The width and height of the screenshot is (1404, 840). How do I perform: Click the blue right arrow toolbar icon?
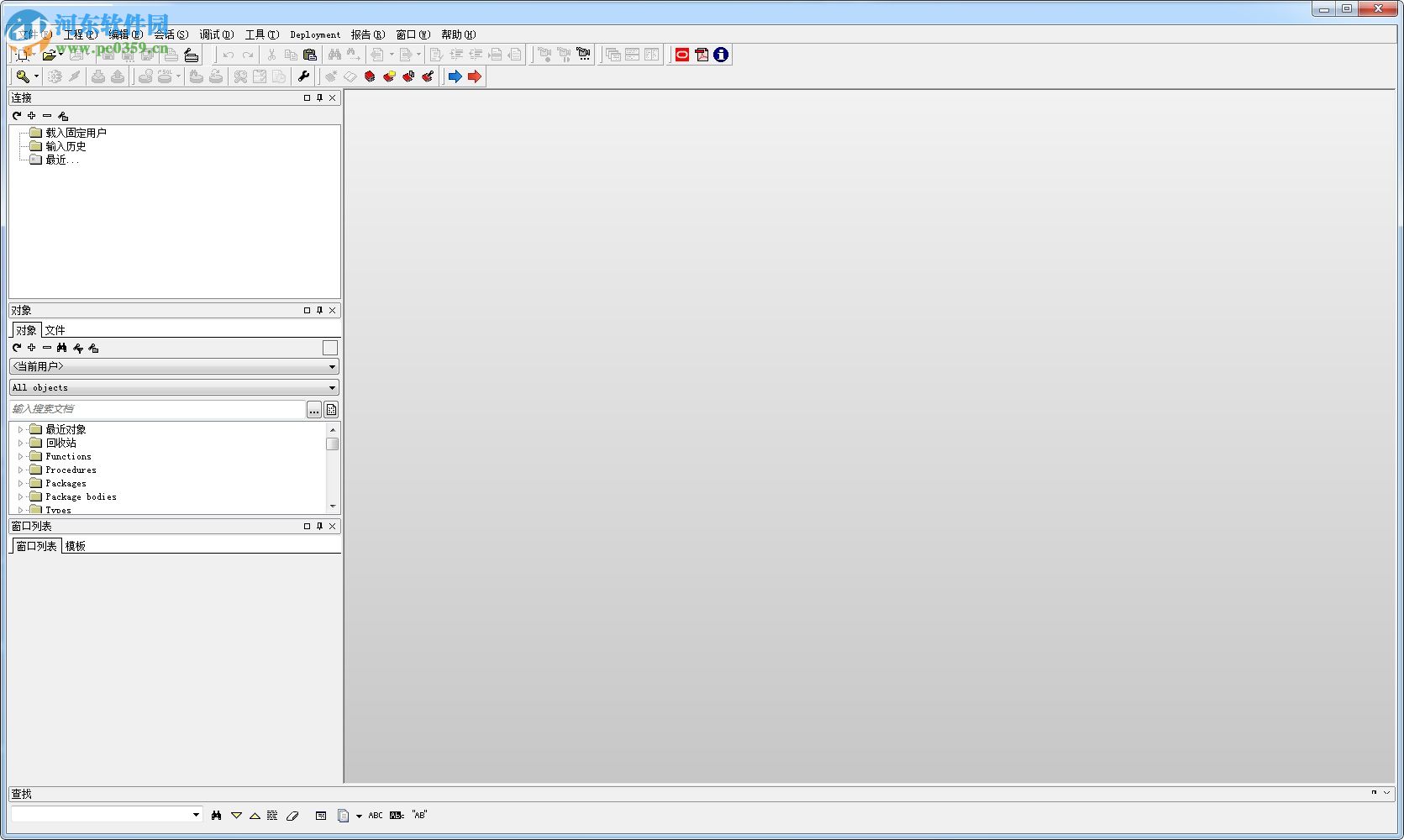click(455, 76)
